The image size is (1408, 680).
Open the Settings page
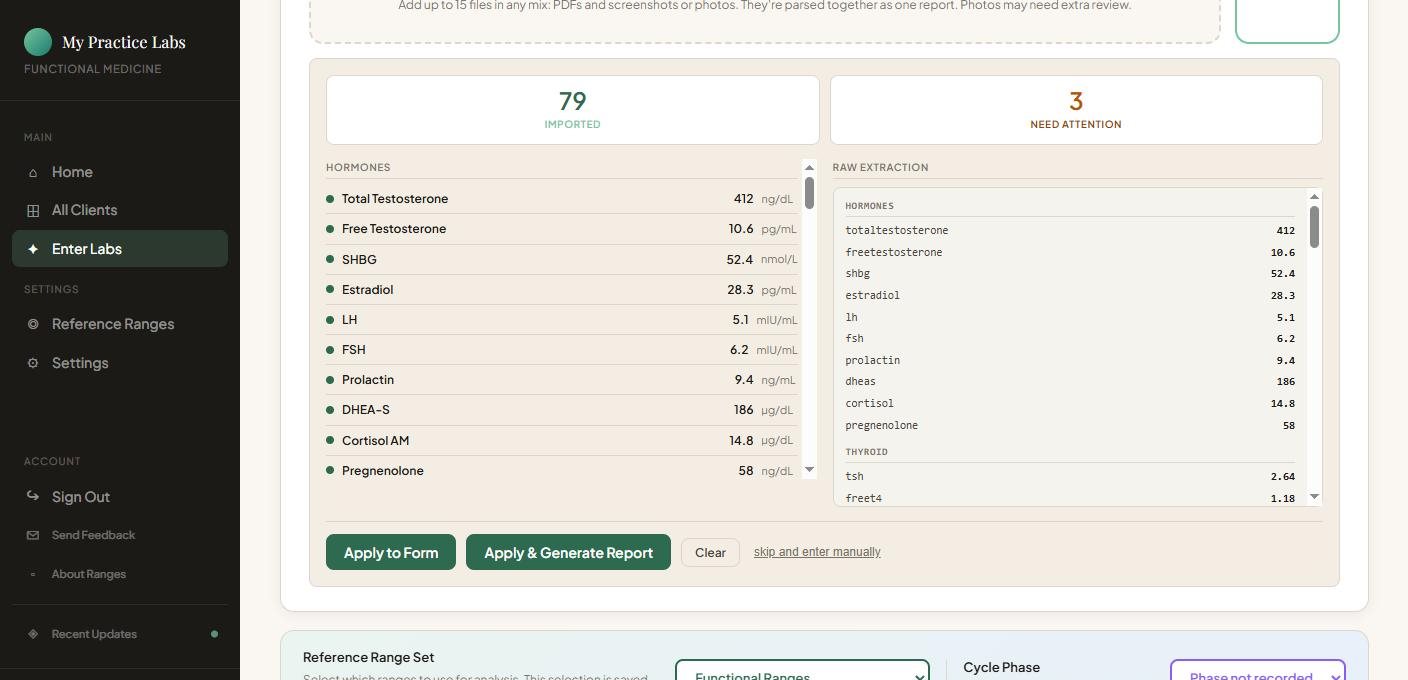click(x=120, y=363)
